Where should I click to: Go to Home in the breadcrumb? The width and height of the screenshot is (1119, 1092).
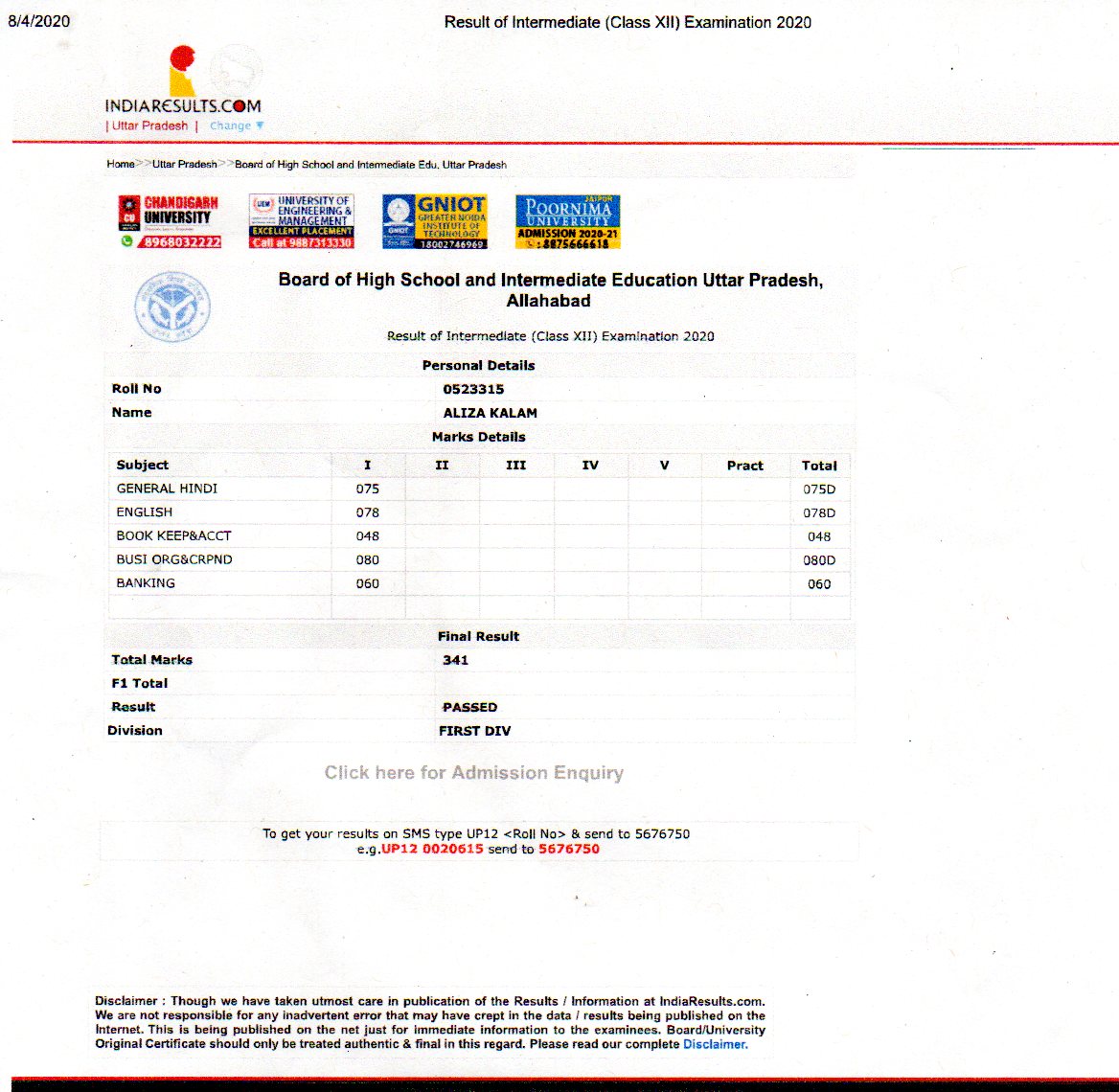pos(121,164)
